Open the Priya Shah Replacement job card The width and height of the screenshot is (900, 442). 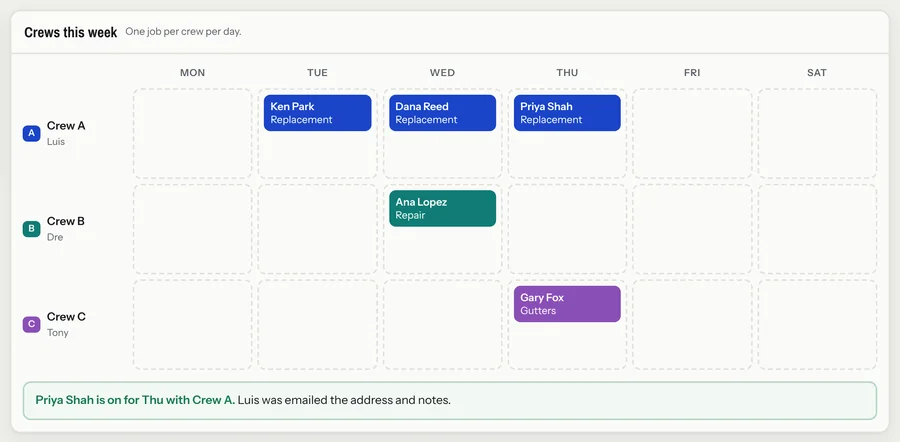tap(567, 113)
